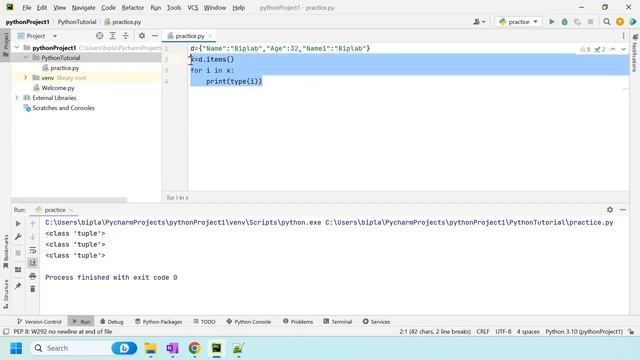Open the Project panel settings gear
This screenshot has height=360, width=640.
[142, 36]
